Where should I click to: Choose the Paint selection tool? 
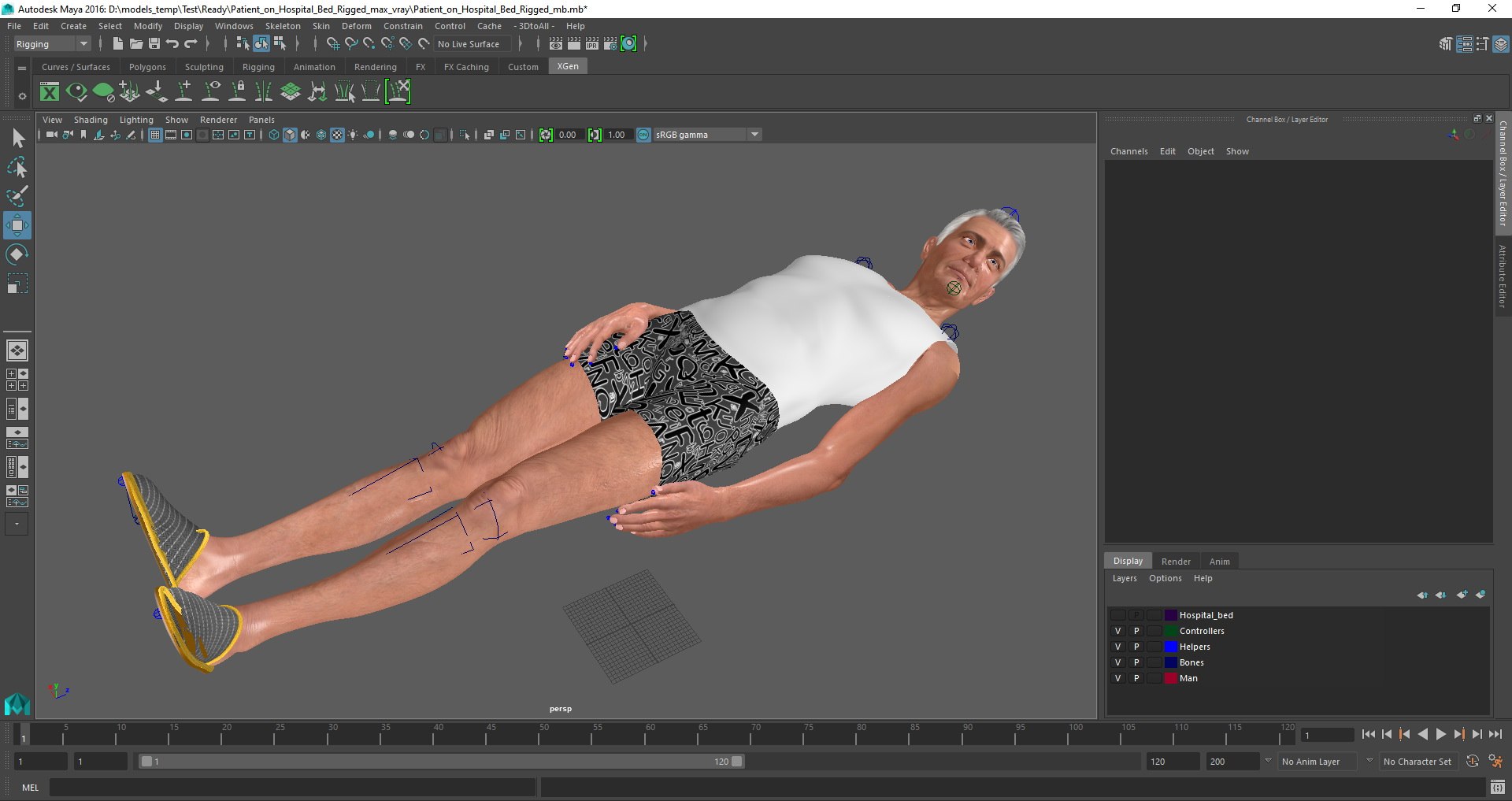pos(17,196)
